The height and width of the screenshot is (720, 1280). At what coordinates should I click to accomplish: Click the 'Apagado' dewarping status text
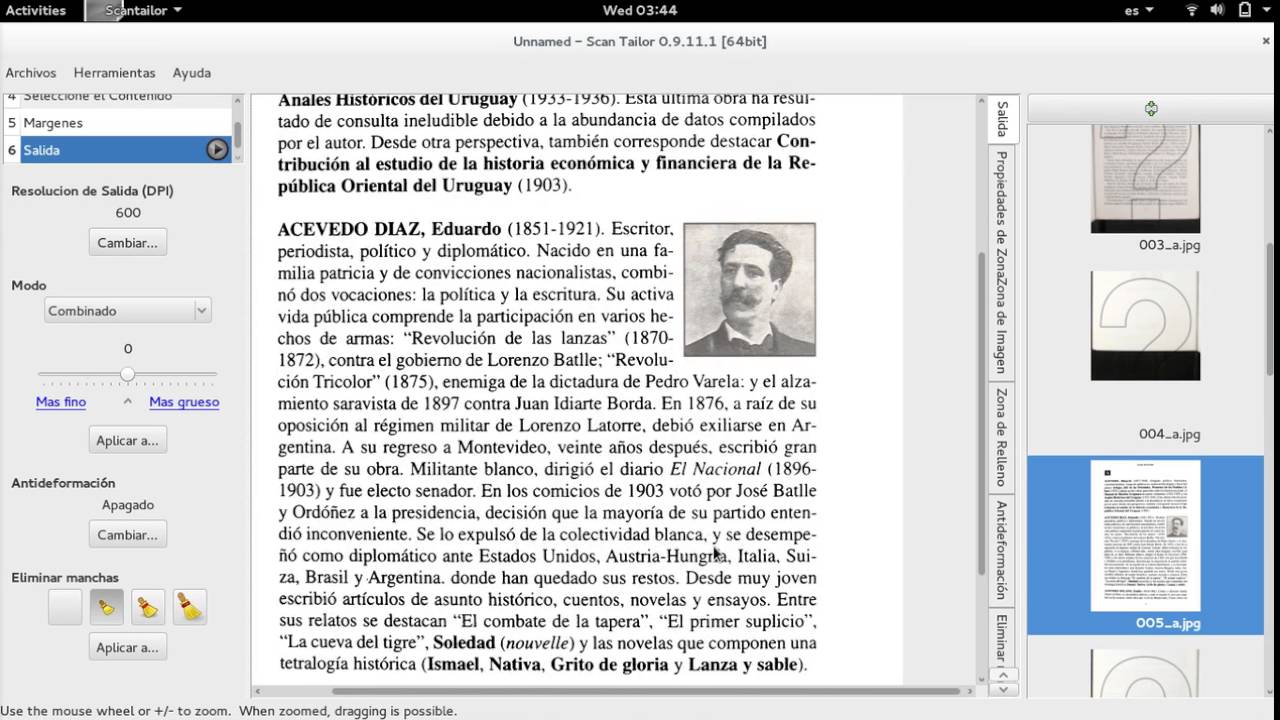tap(128, 506)
